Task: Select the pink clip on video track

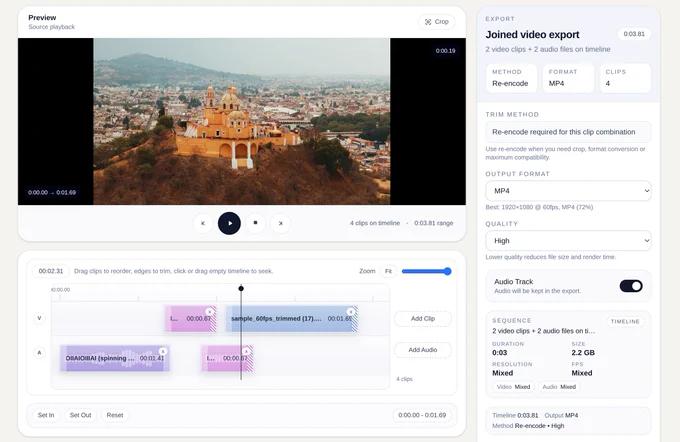Action: pos(191,319)
